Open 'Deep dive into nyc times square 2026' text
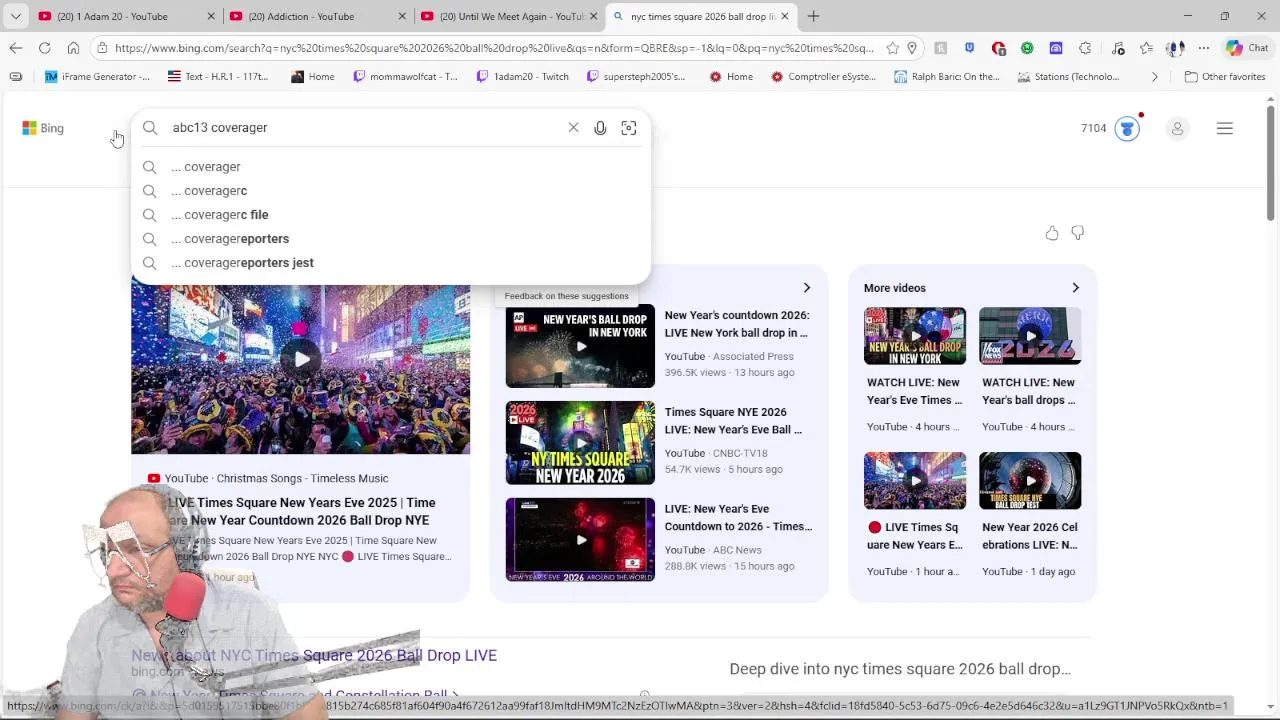The image size is (1280, 720). (x=900, y=669)
